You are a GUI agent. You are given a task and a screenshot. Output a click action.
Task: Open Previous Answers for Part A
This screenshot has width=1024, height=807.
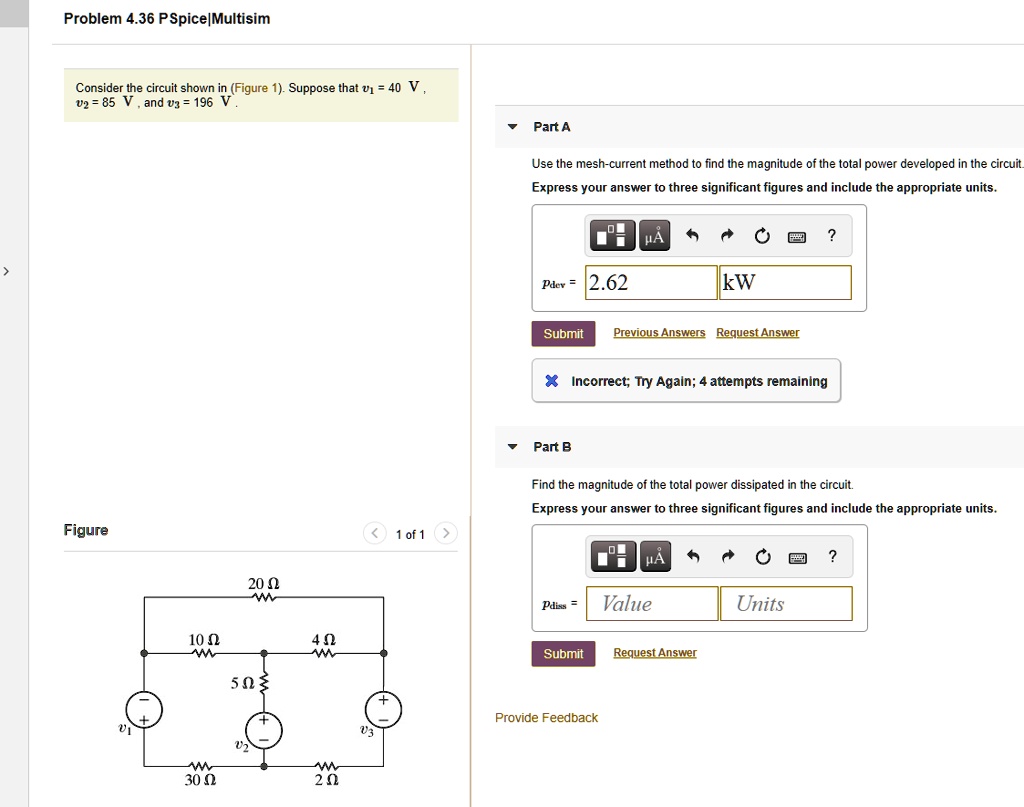pos(659,331)
